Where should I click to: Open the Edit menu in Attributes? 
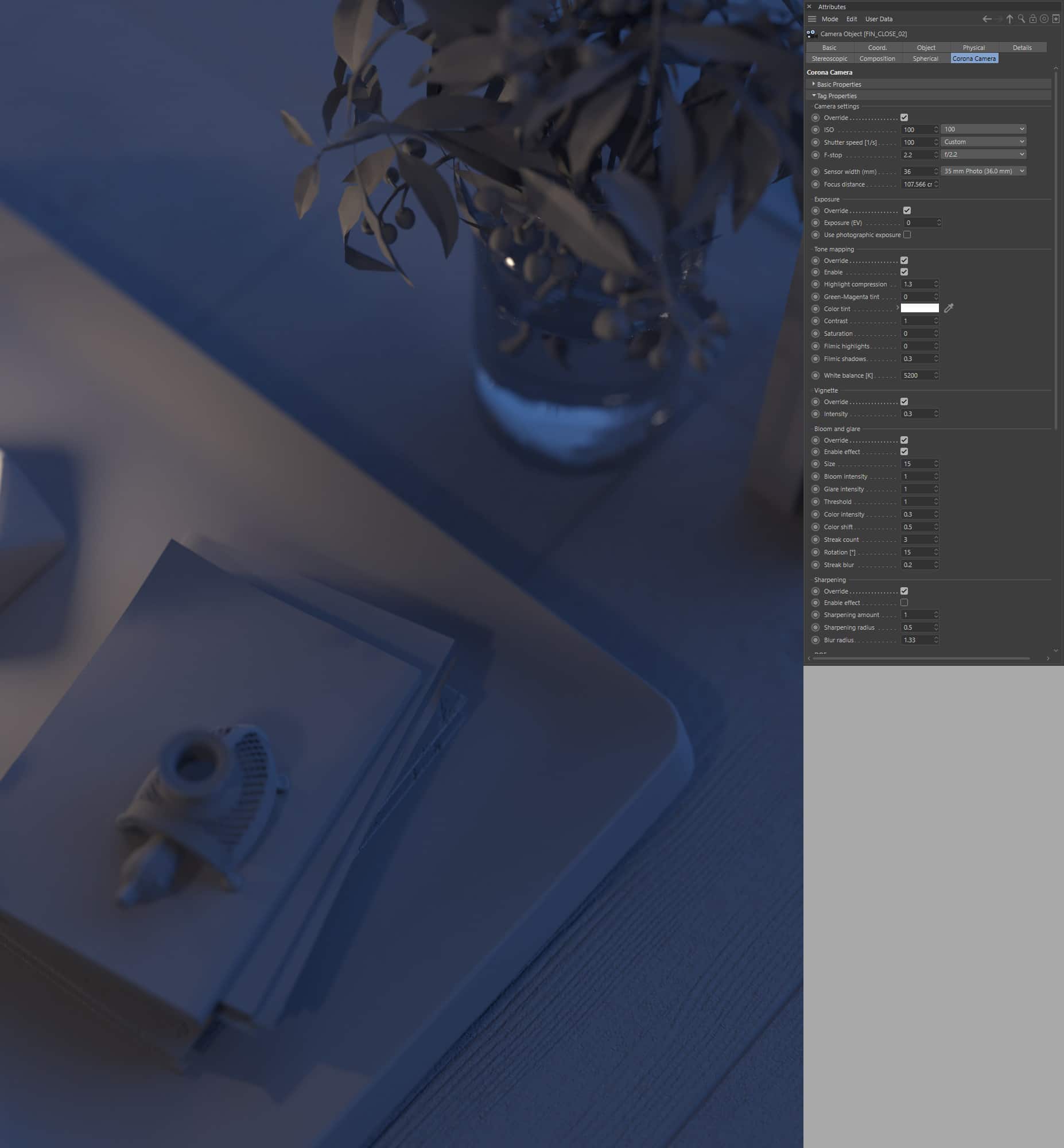click(x=852, y=19)
